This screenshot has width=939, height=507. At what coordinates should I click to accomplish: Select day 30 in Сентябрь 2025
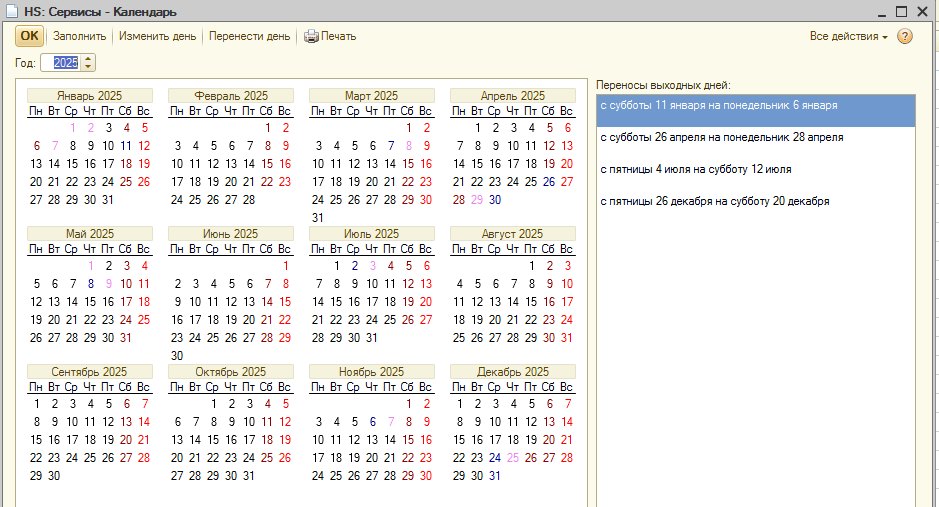pyautogui.click(x=54, y=476)
